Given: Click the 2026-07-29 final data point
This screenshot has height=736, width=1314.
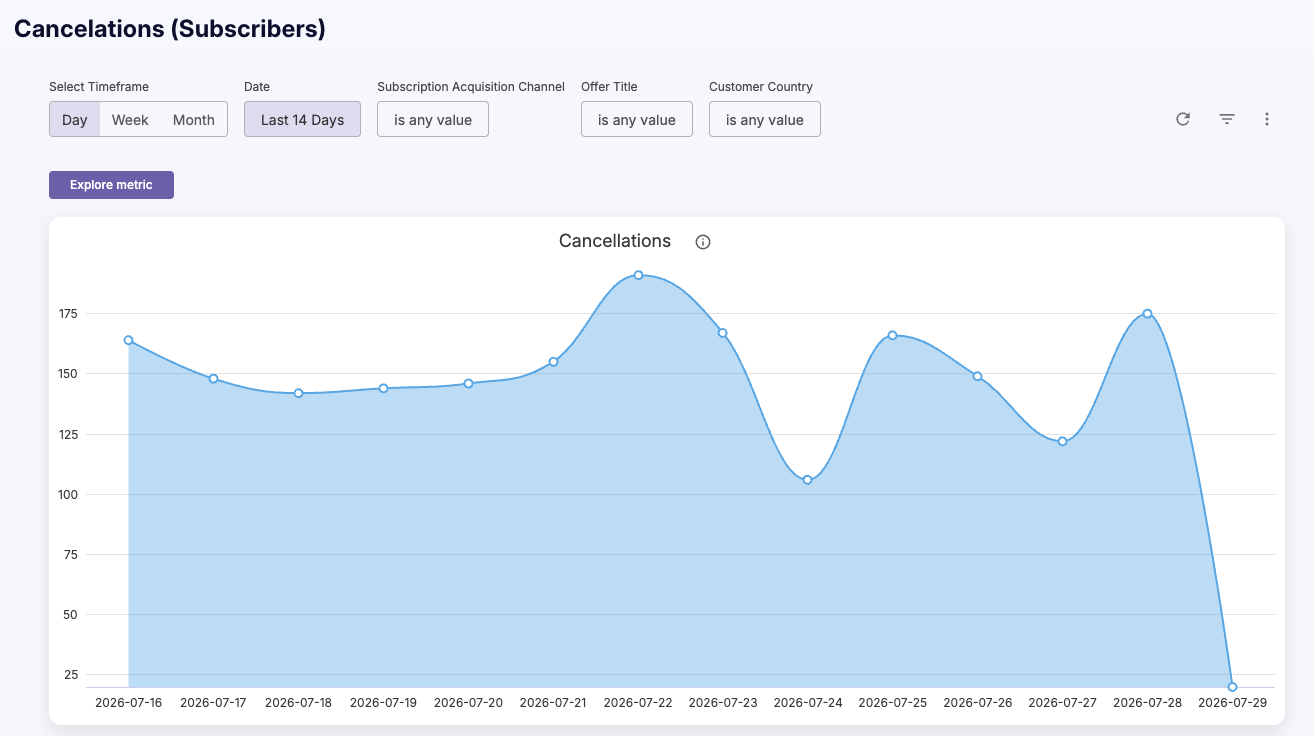Looking at the screenshot, I should (x=1232, y=687).
